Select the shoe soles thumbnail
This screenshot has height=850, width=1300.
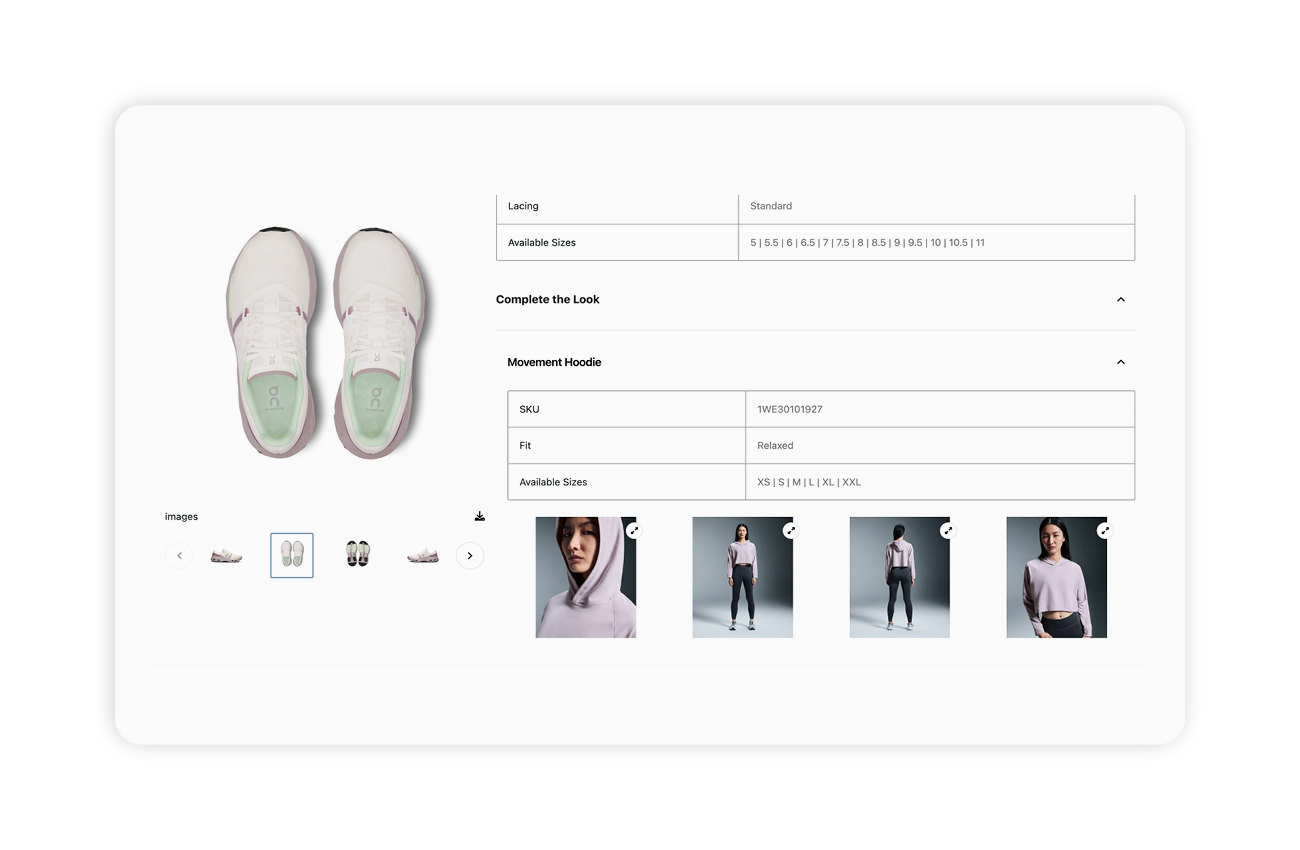[357, 556]
